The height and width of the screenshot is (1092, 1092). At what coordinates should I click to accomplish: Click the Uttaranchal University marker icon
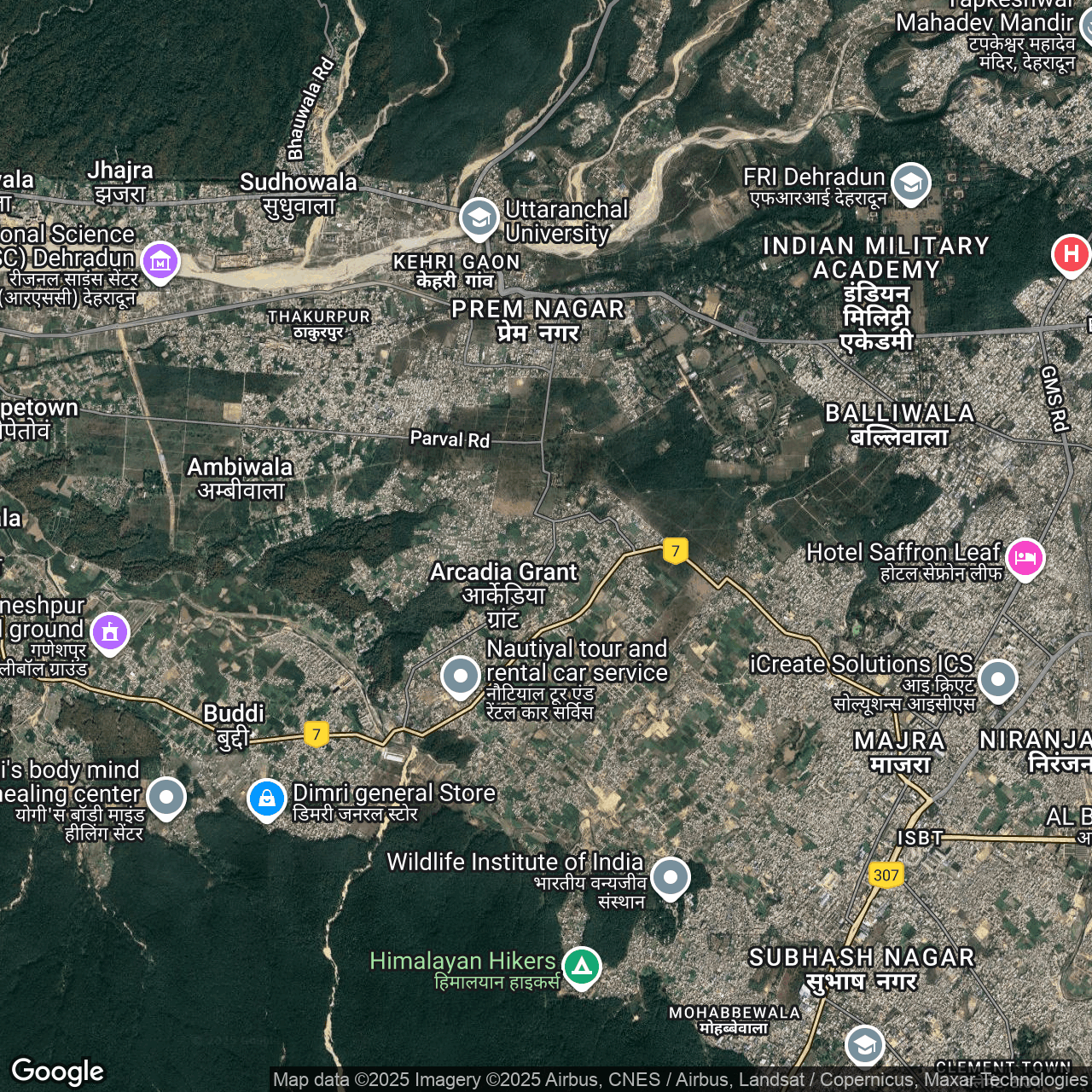[479, 218]
